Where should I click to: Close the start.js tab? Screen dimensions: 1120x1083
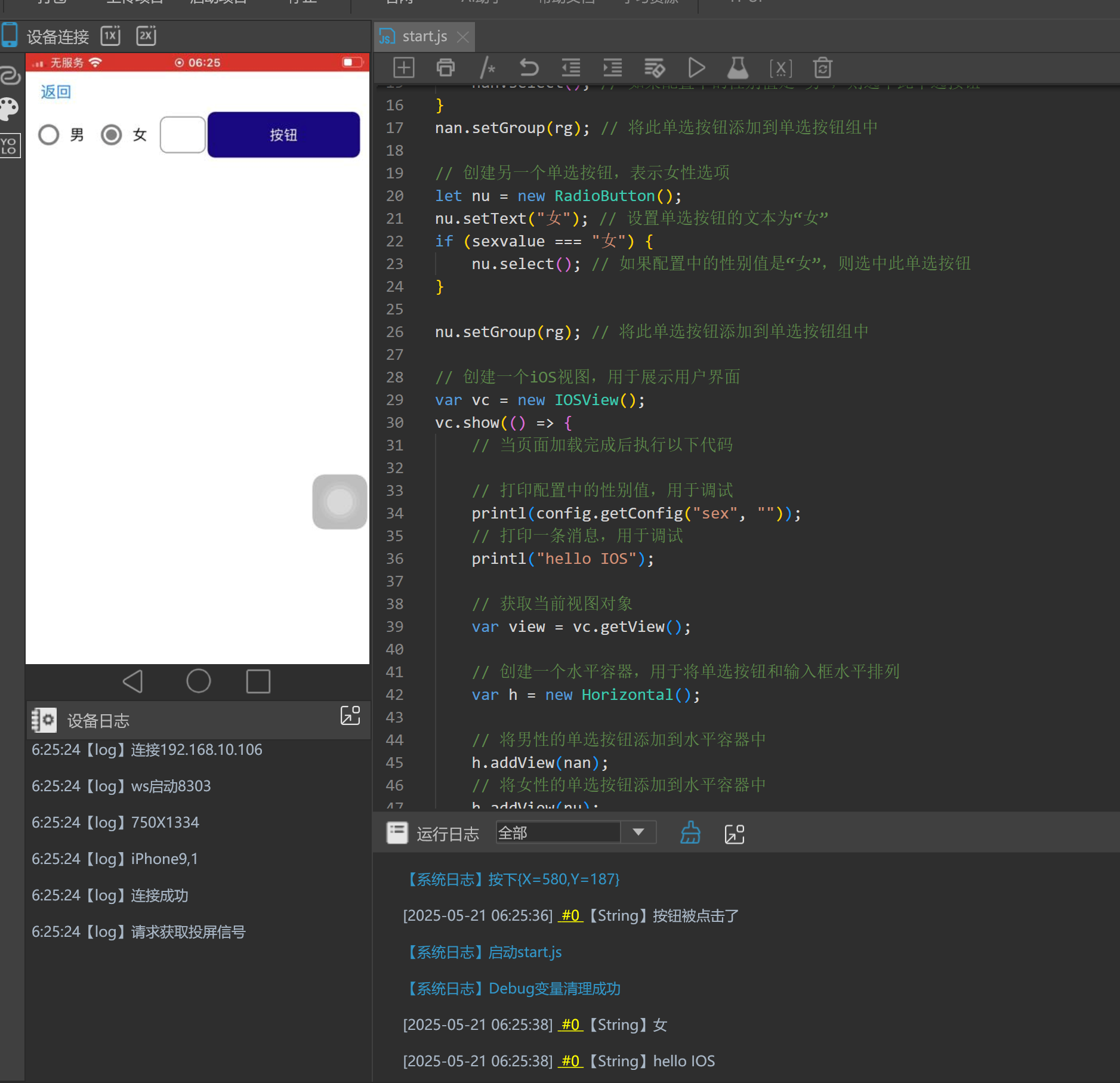462,37
